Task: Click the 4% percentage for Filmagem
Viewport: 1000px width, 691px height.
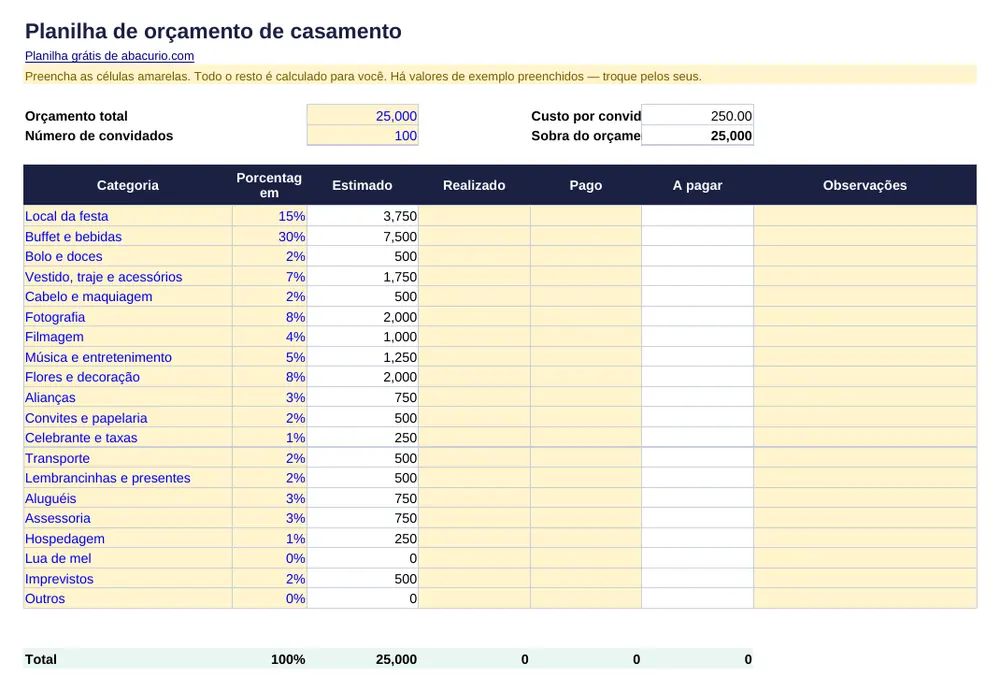Action: (269, 337)
